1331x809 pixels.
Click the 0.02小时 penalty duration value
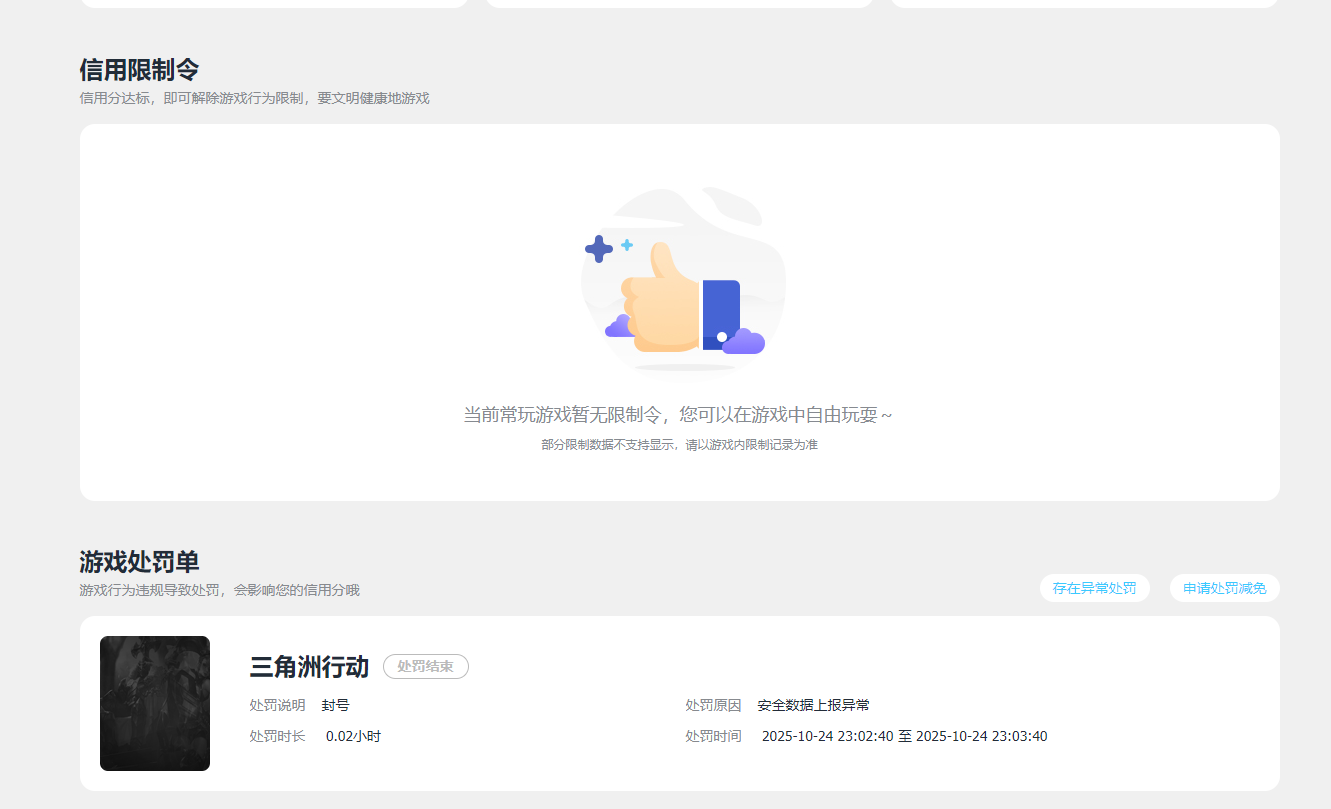(x=353, y=735)
